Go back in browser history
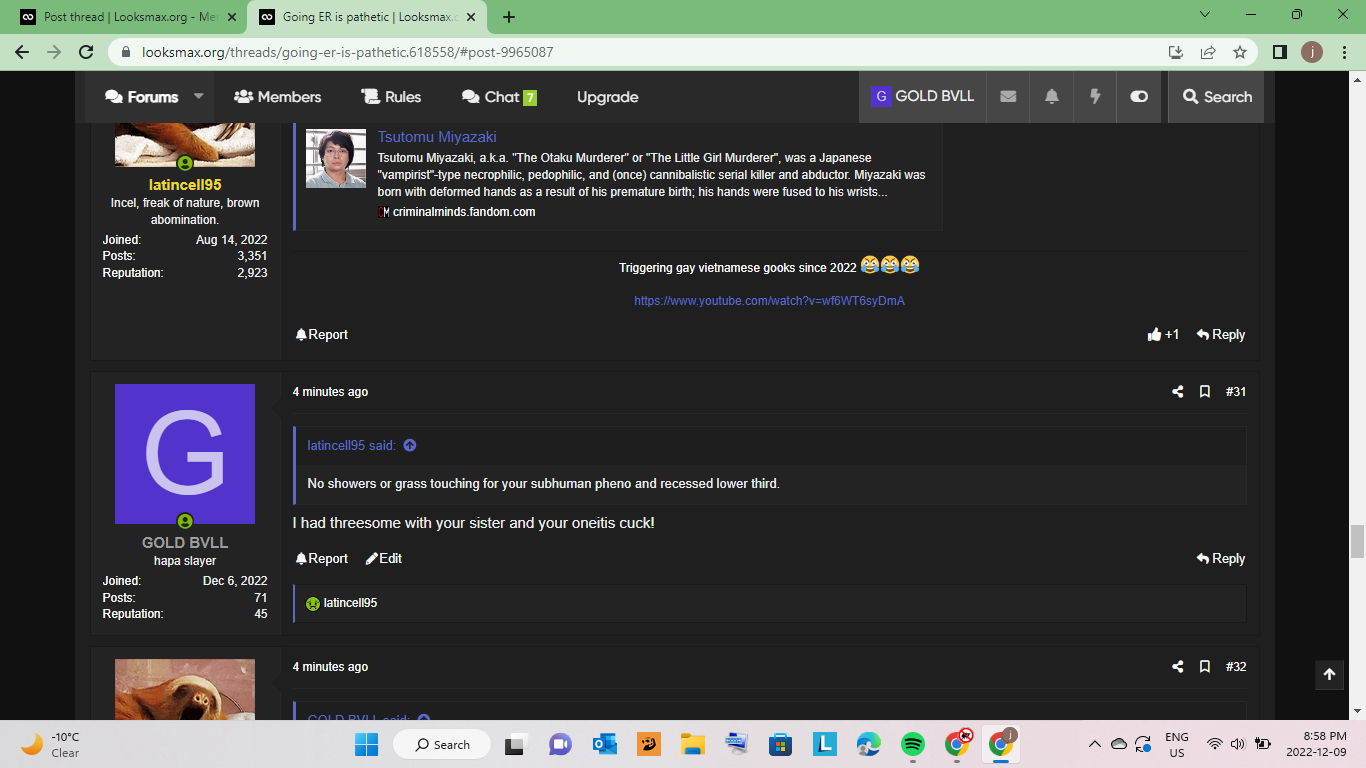Viewport: 1366px width, 768px height. click(x=22, y=52)
